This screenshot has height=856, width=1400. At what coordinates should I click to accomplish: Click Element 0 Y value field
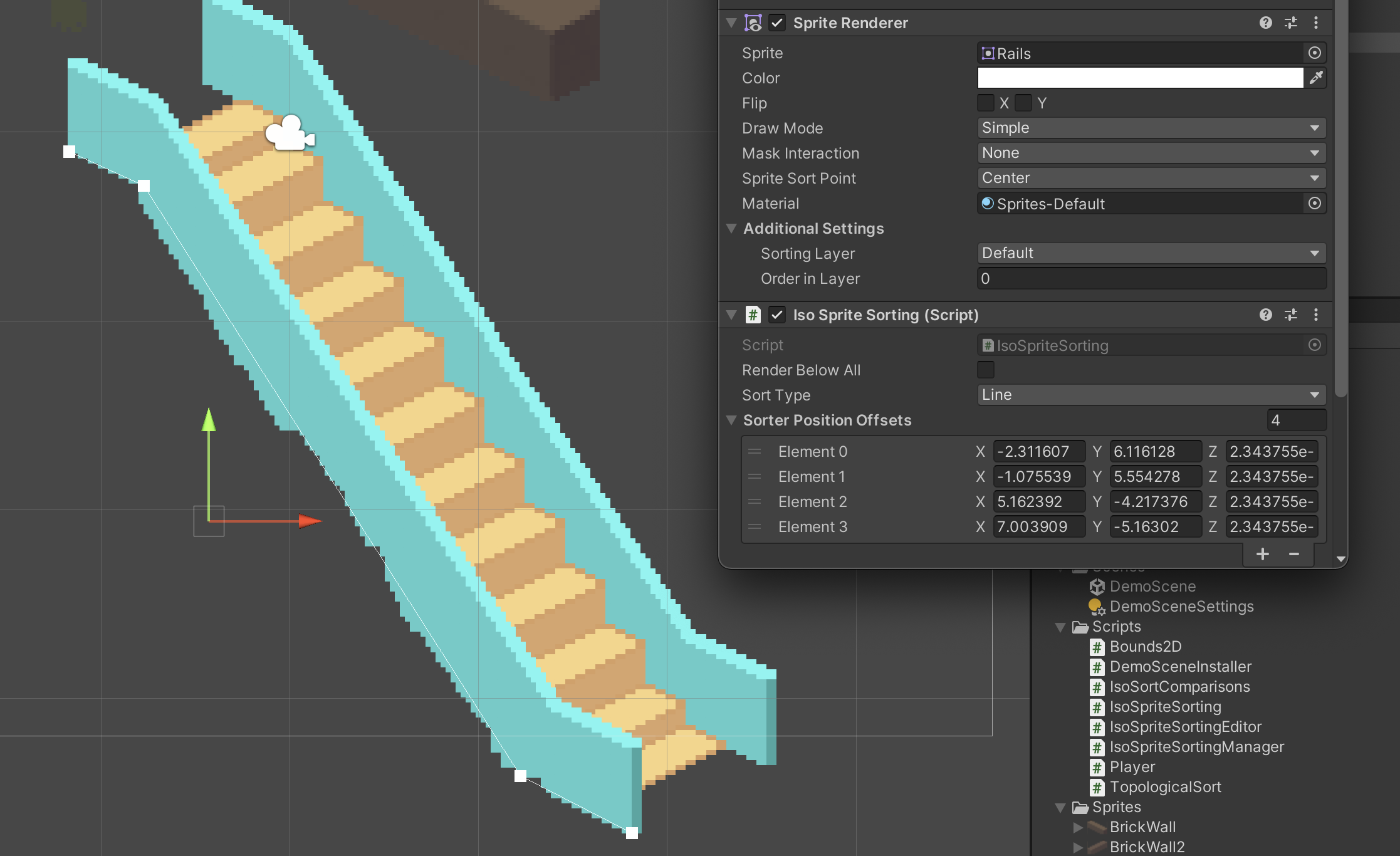(x=1156, y=452)
